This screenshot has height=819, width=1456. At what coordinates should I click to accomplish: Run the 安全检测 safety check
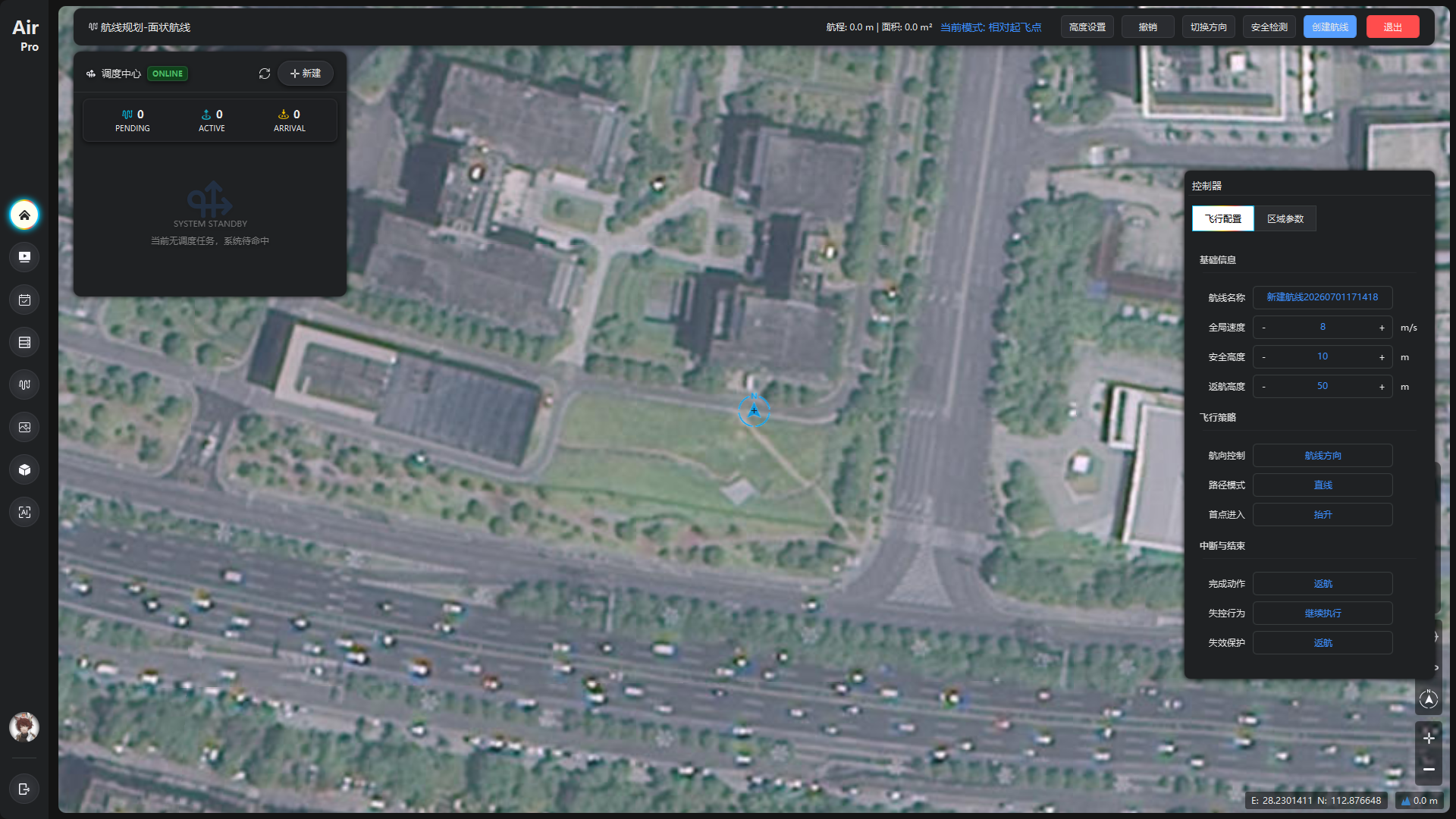coord(1269,27)
